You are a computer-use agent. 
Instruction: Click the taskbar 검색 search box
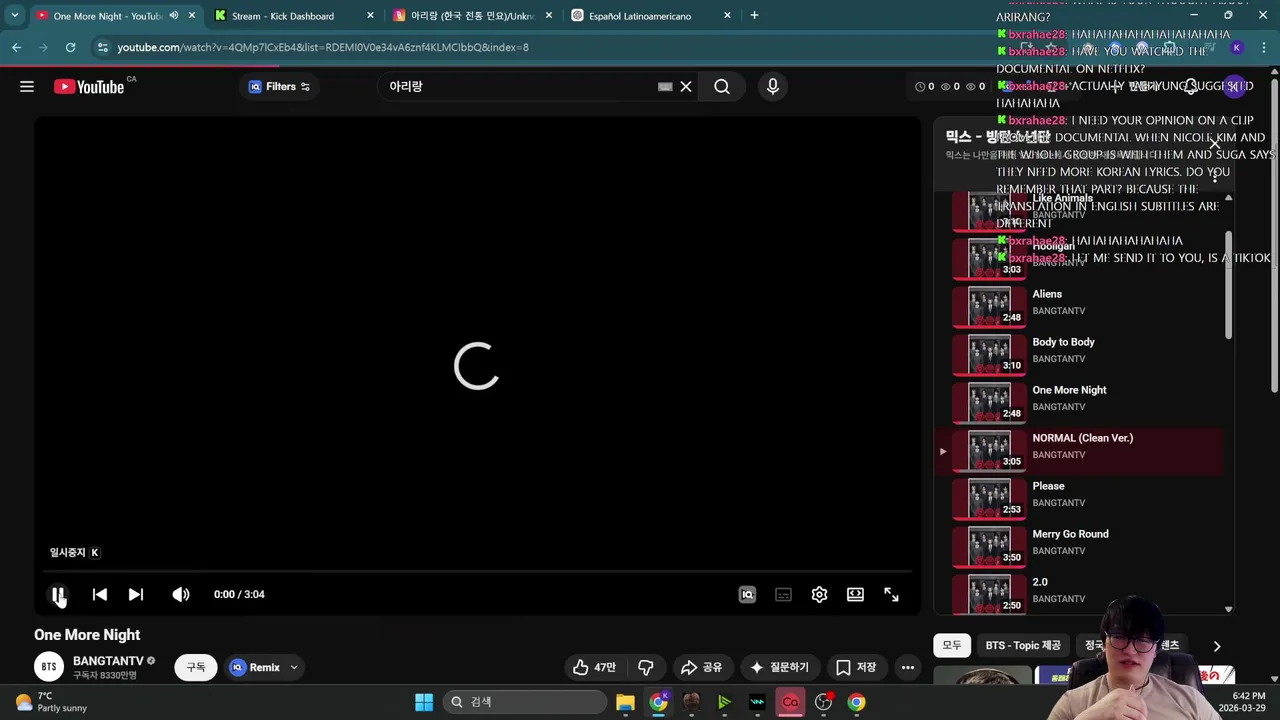click(x=524, y=702)
